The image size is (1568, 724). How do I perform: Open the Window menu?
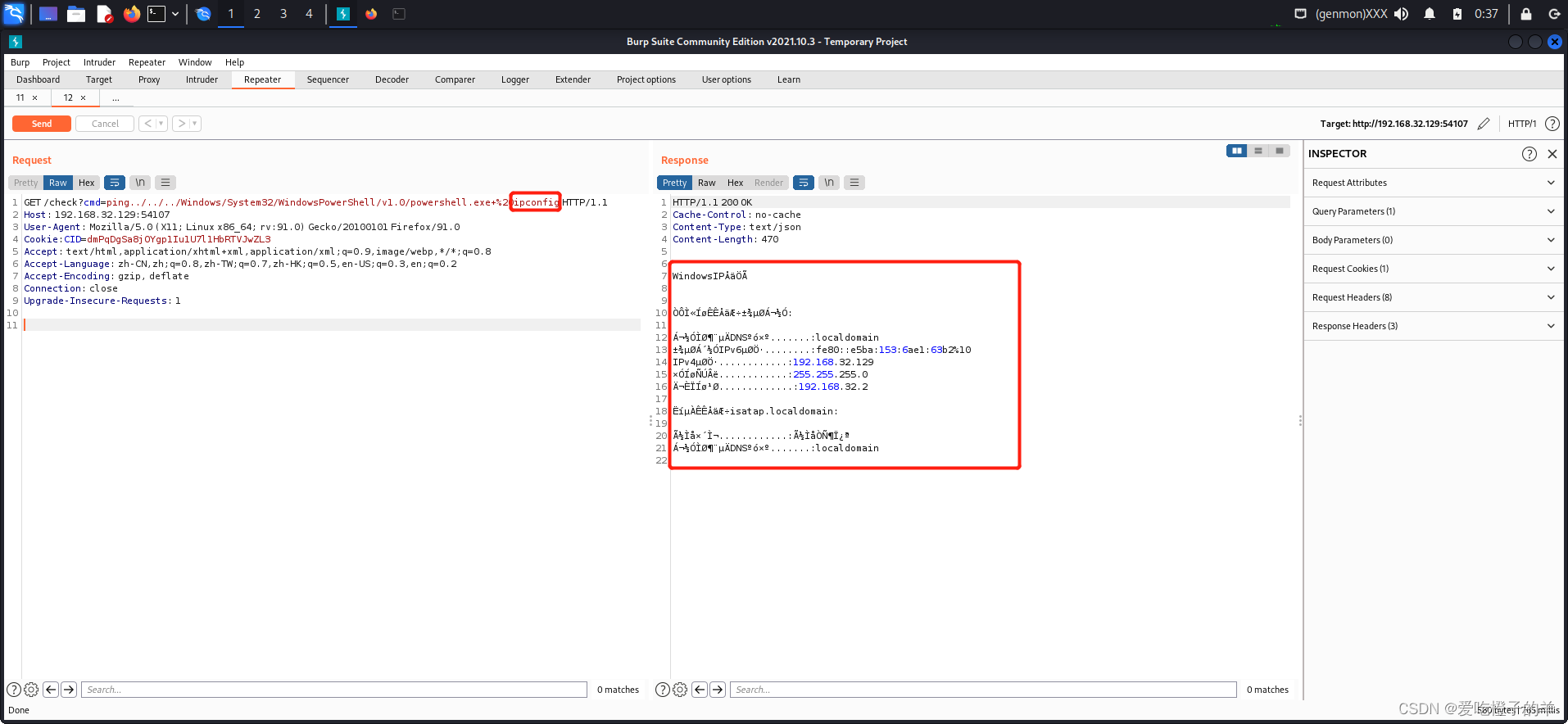[x=195, y=62]
